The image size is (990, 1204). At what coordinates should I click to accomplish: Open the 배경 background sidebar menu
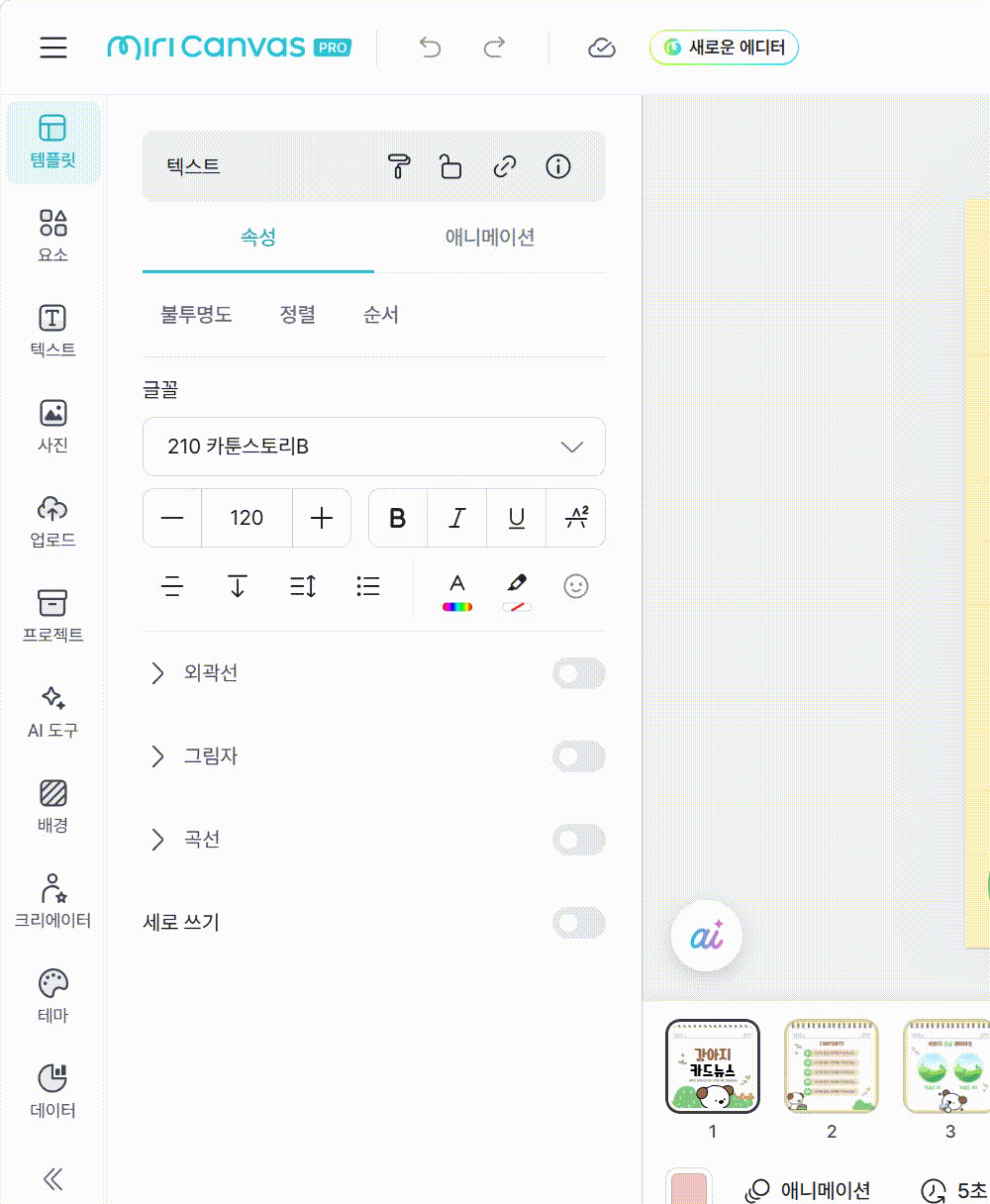53,805
